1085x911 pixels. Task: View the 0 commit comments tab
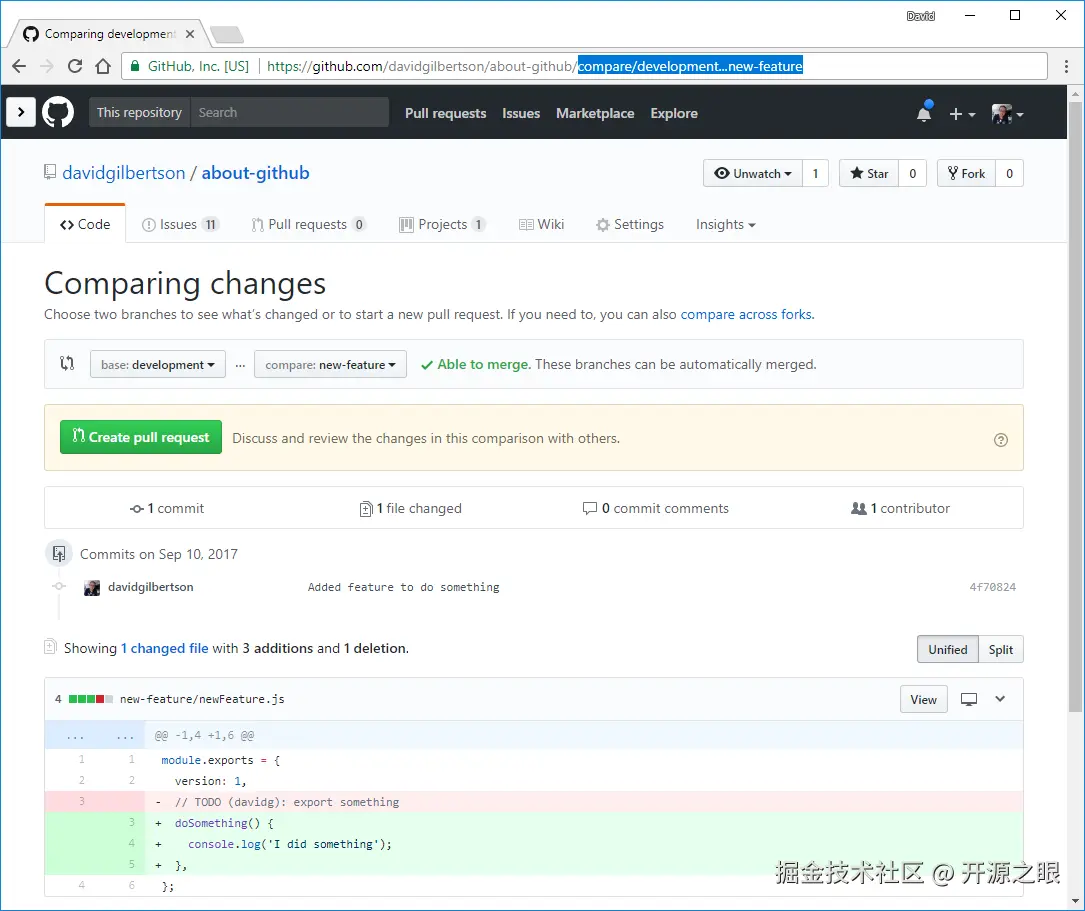(656, 508)
